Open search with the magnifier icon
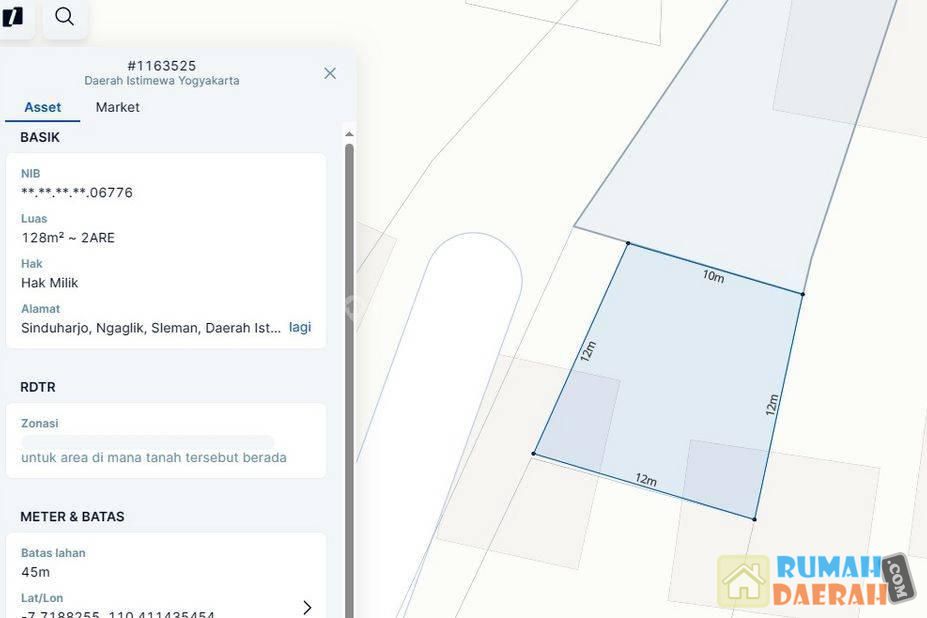927x618 pixels. (x=65, y=17)
